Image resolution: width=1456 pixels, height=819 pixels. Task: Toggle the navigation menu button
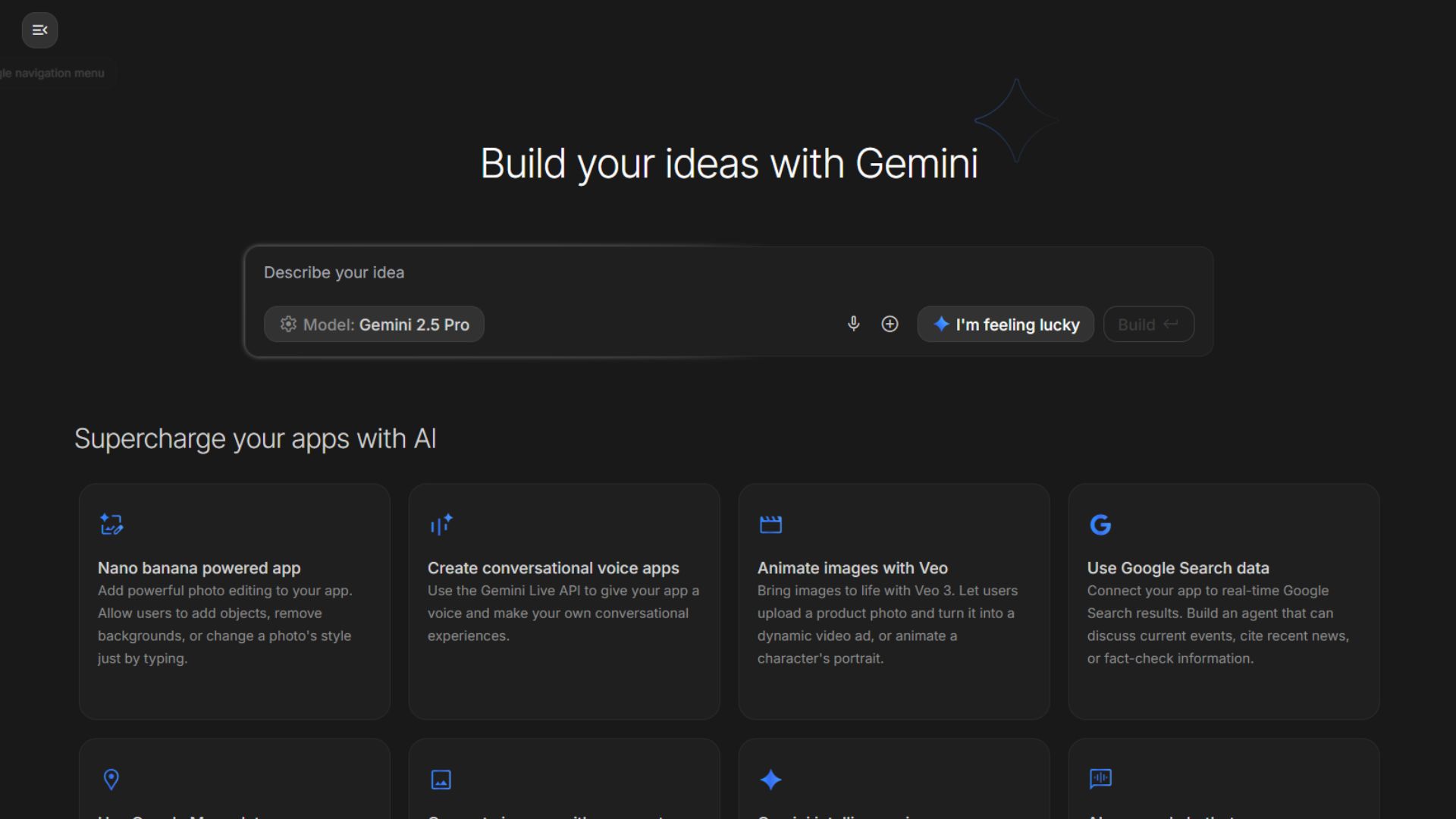[x=39, y=30]
